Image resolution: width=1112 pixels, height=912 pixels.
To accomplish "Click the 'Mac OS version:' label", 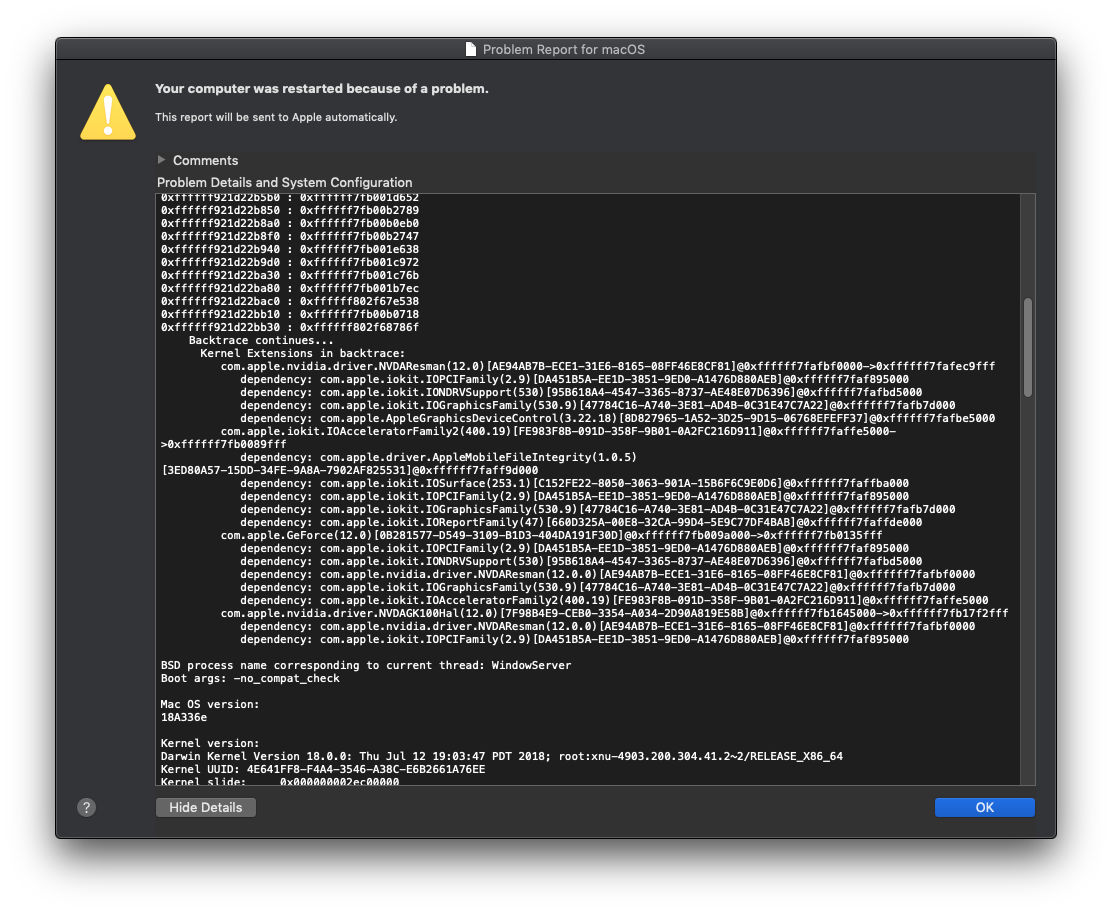I will 210,704.
